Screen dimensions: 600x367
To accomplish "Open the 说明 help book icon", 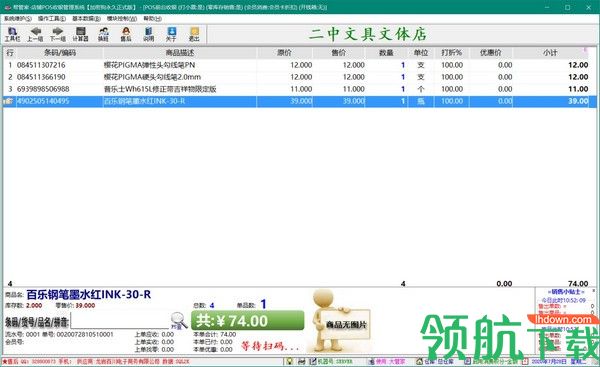I will pyautogui.click(x=148, y=34).
